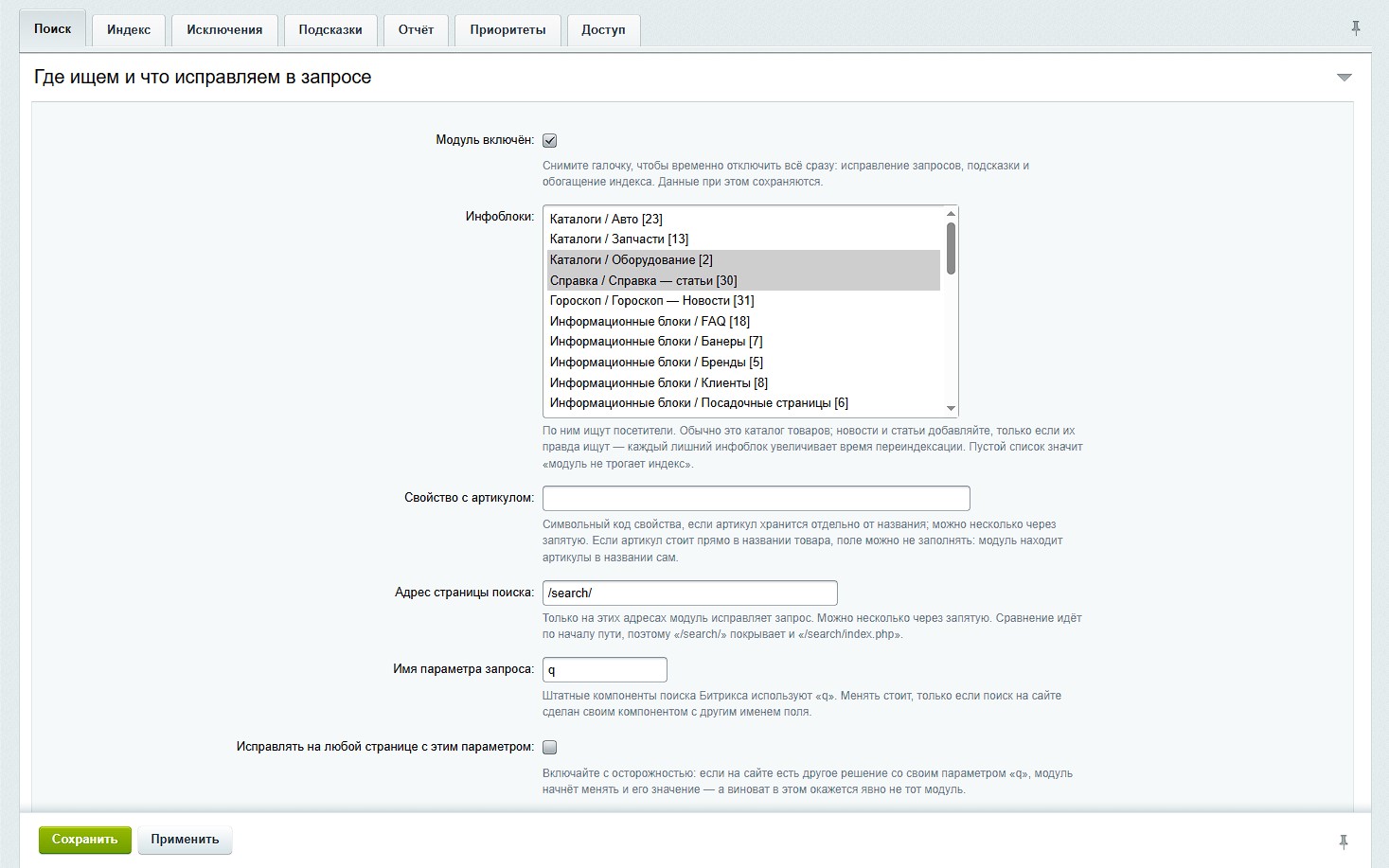
Task: Open the «Индекс» tab
Action: (x=129, y=29)
